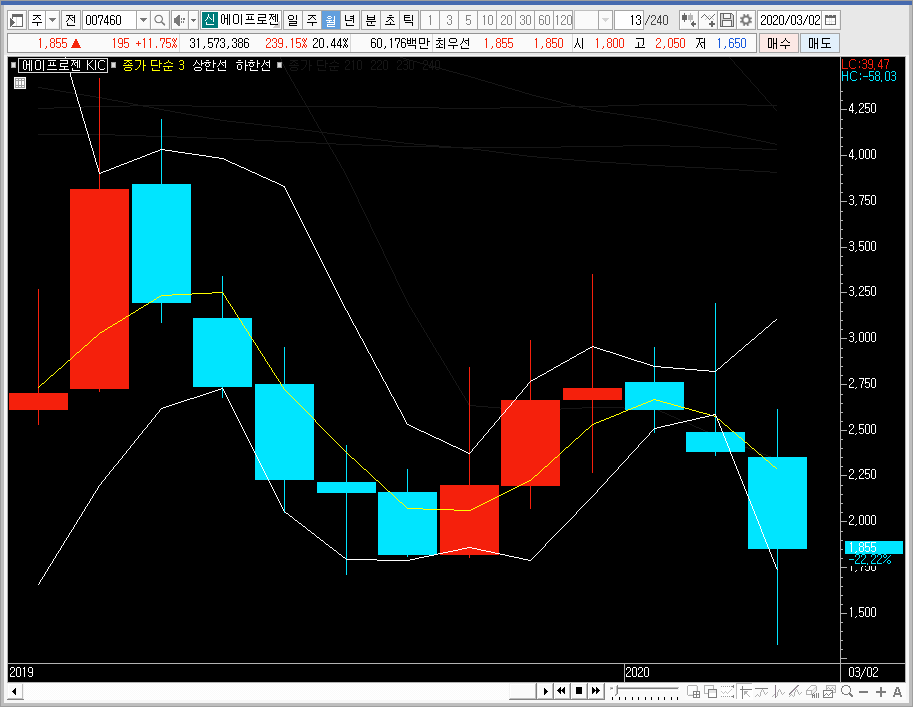This screenshot has height=707, width=913.
Task: Select the 틱 tick period tab
Action: pyautogui.click(x=408, y=21)
